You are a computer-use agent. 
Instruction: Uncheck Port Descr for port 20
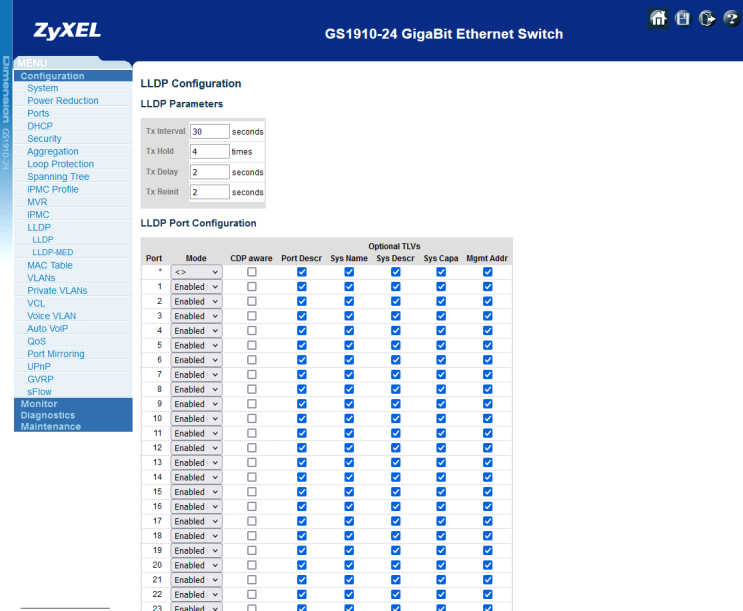click(x=301, y=565)
